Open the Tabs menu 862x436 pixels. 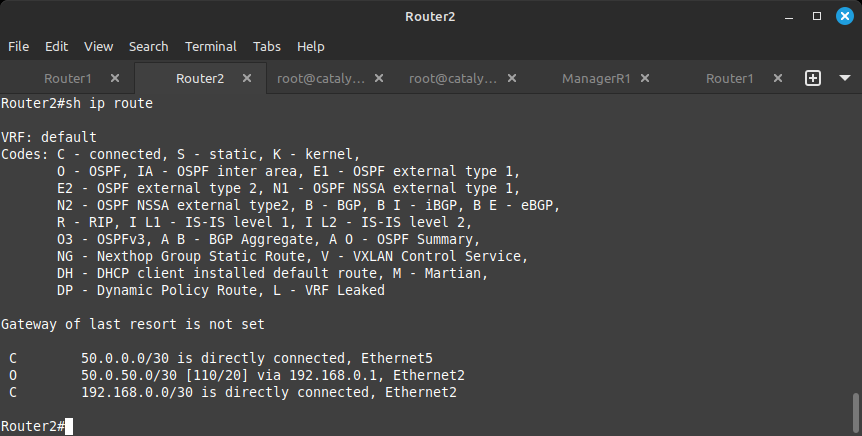point(267,47)
